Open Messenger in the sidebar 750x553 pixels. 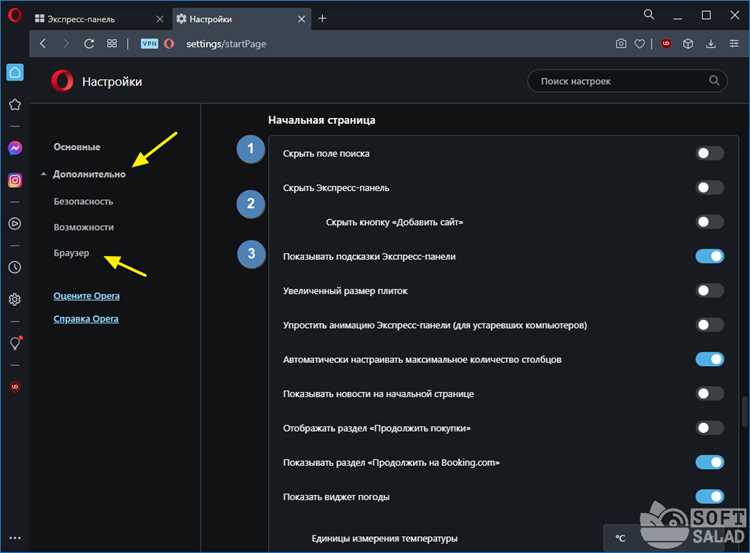(15, 148)
